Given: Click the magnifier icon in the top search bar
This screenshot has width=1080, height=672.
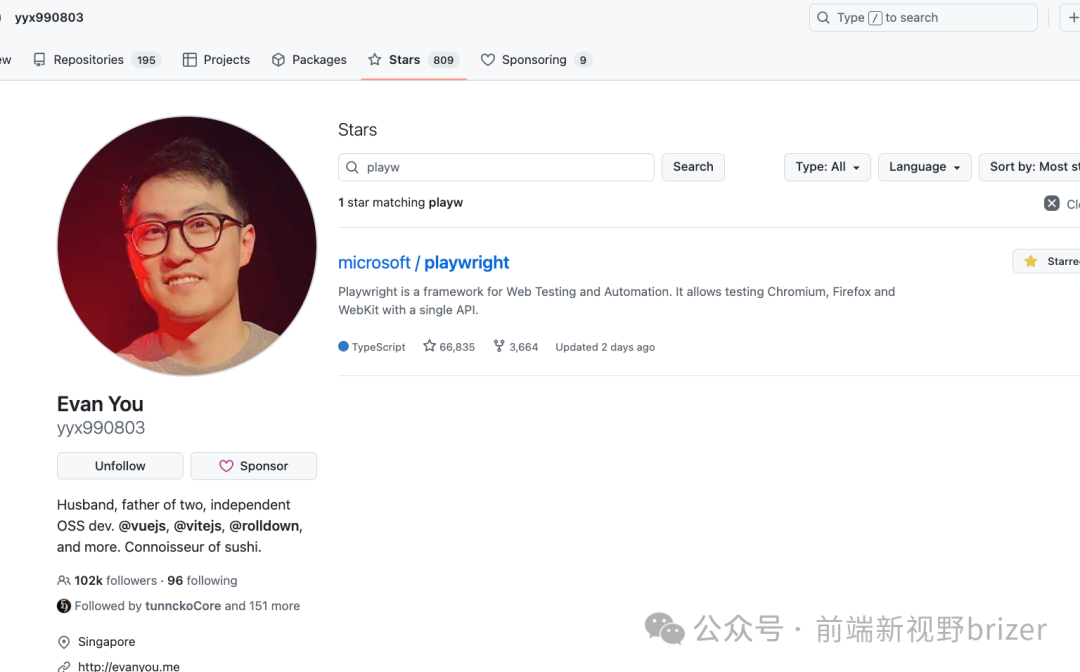Looking at the screenshot, I should tap(823, 17).
